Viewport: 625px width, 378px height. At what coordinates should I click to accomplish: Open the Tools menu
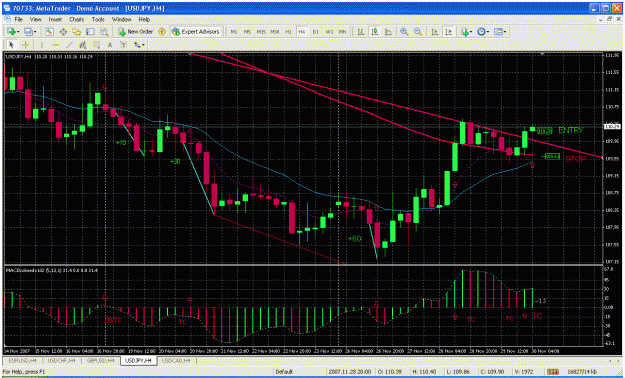(x=98, y=19)
